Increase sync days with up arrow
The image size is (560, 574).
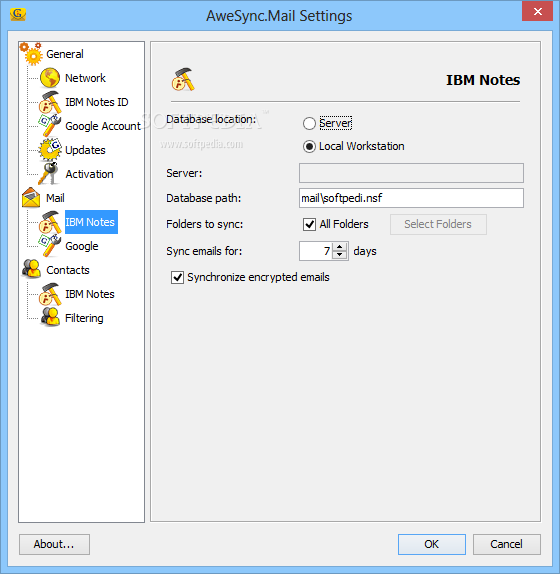(x=340, y=247)
